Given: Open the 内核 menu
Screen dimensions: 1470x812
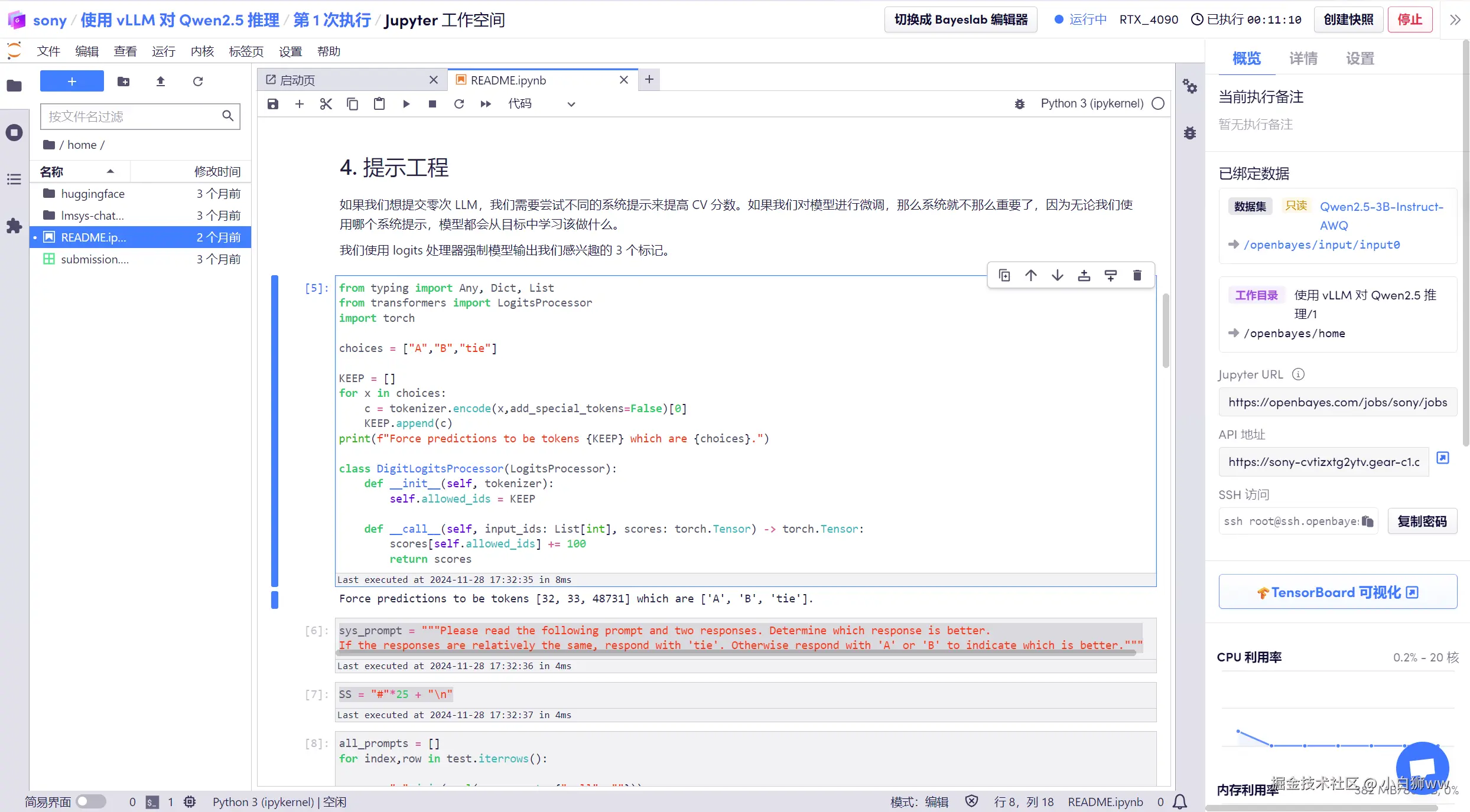Looking at the screenshot, I should 202,51.
